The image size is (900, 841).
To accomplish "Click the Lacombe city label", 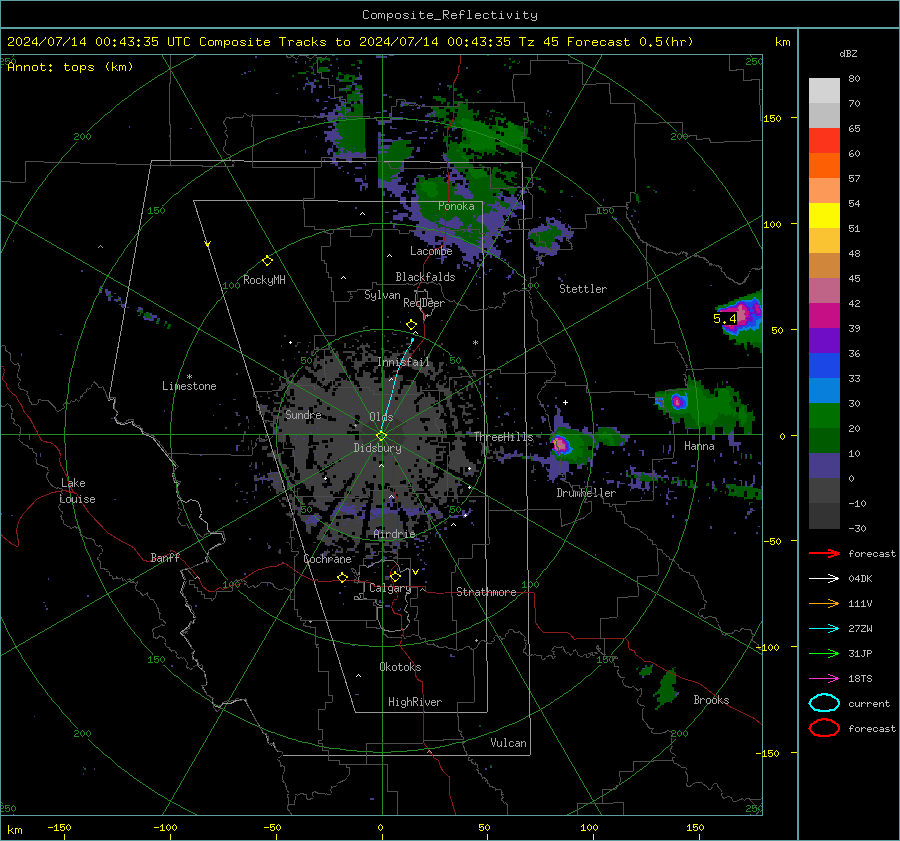I will [431, 251].
